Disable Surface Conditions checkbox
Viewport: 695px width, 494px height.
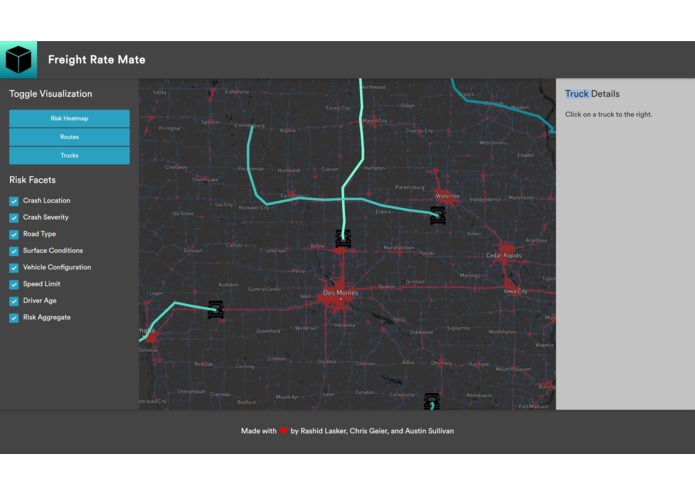(x=14, y=251)
